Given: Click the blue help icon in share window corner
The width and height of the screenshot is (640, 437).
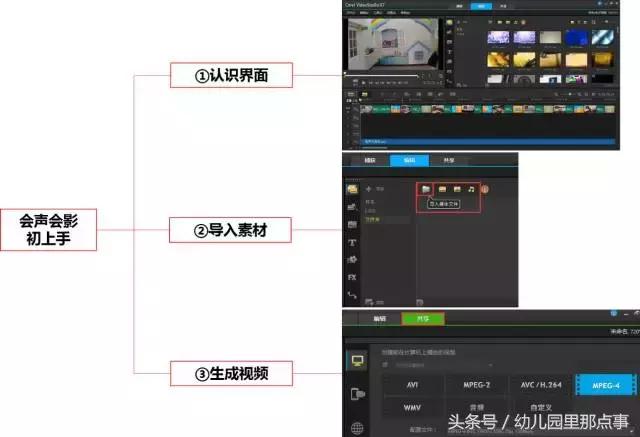Looking at the screenshot, I should point(613,313).
